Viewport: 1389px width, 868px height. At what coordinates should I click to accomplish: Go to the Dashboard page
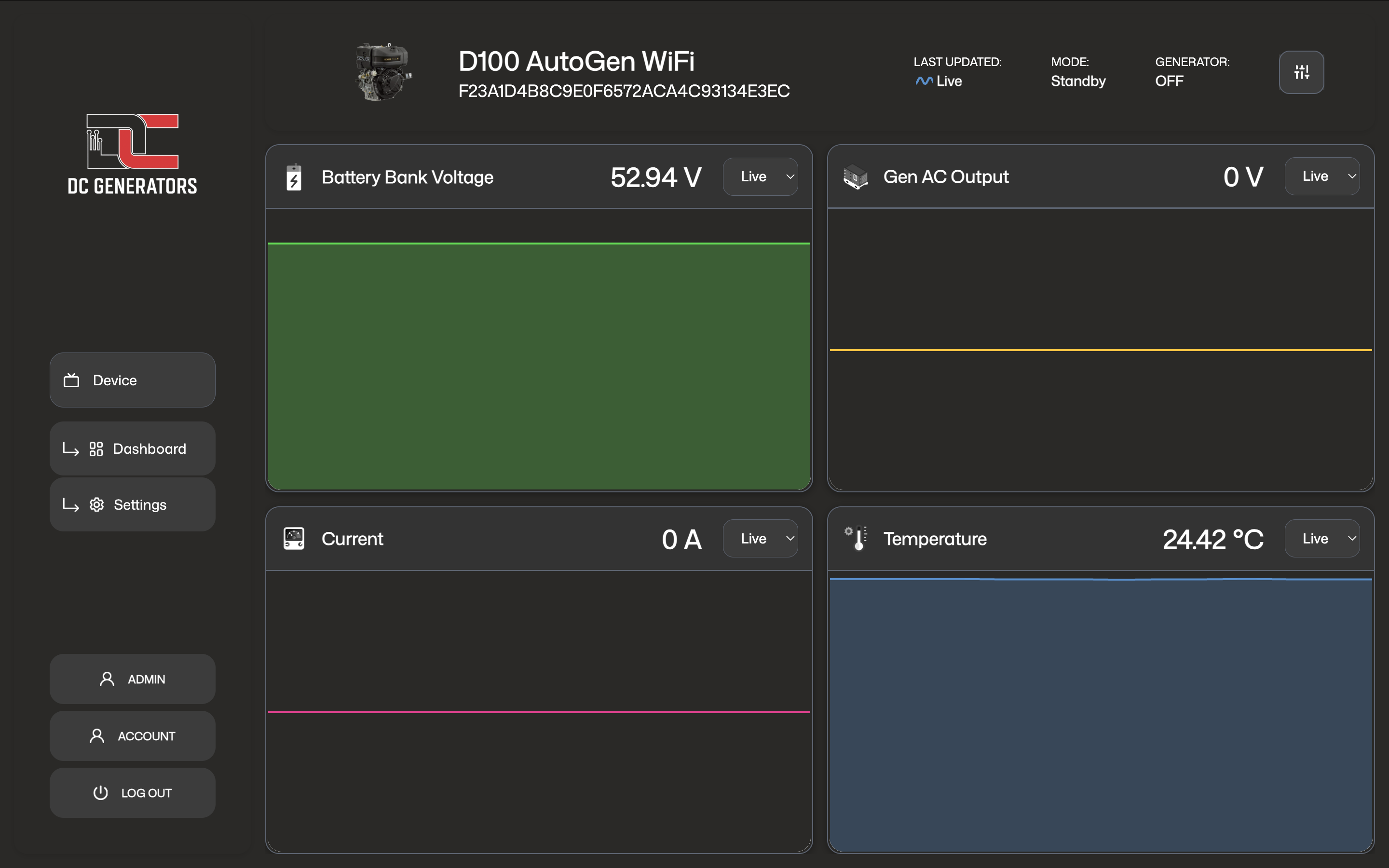[x=133, y=449]
